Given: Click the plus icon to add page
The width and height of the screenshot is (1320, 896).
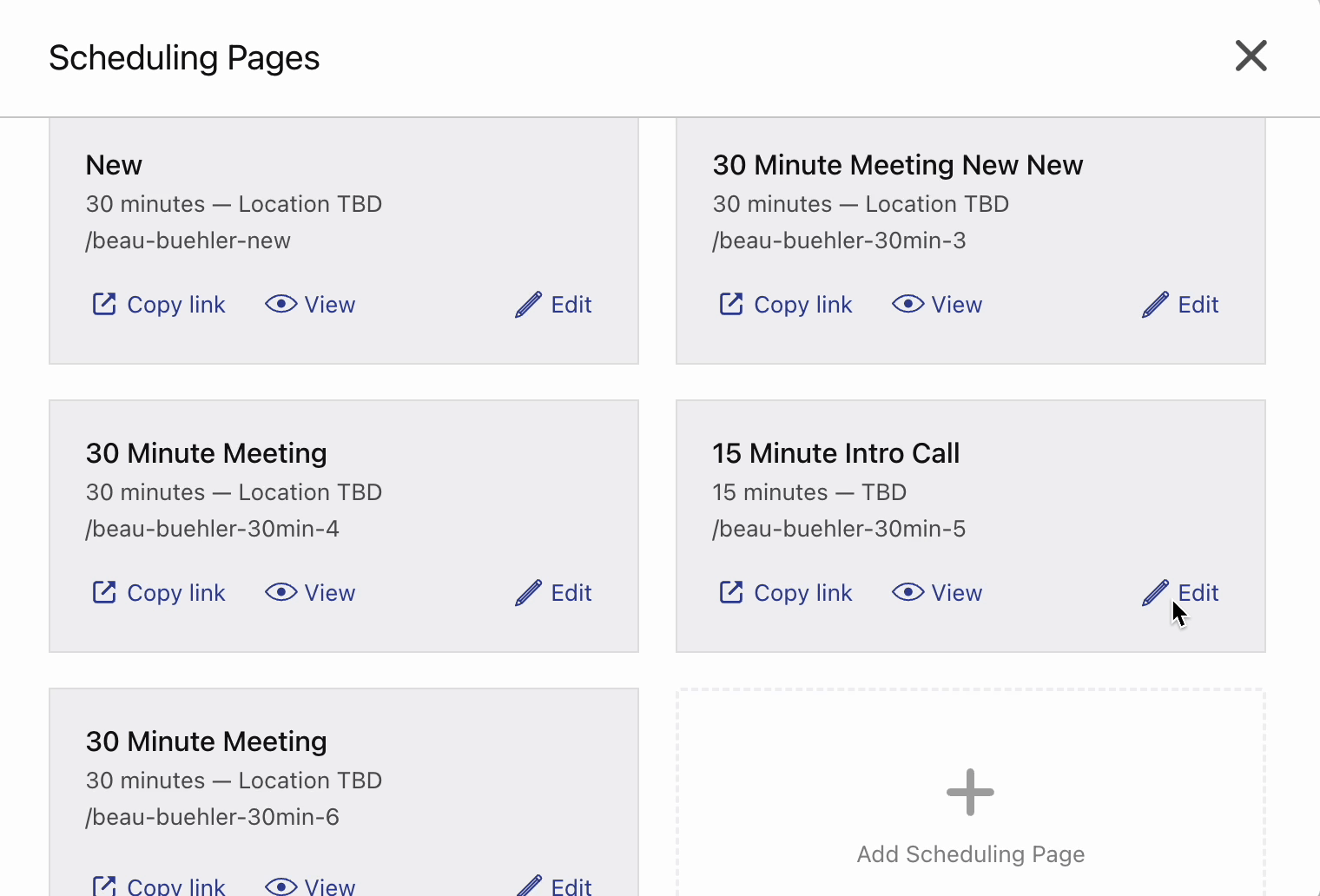Looking at the screenshot, I should 970,792.
